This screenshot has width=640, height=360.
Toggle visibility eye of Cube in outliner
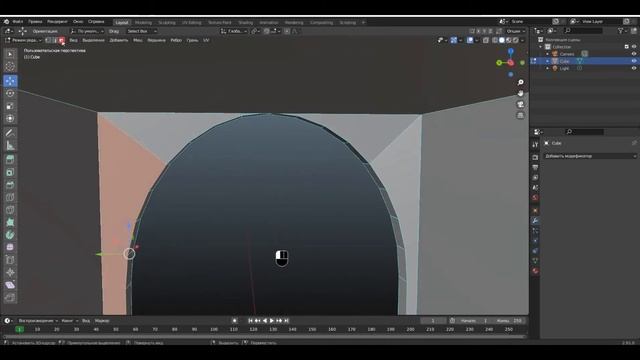coord(634,61)
